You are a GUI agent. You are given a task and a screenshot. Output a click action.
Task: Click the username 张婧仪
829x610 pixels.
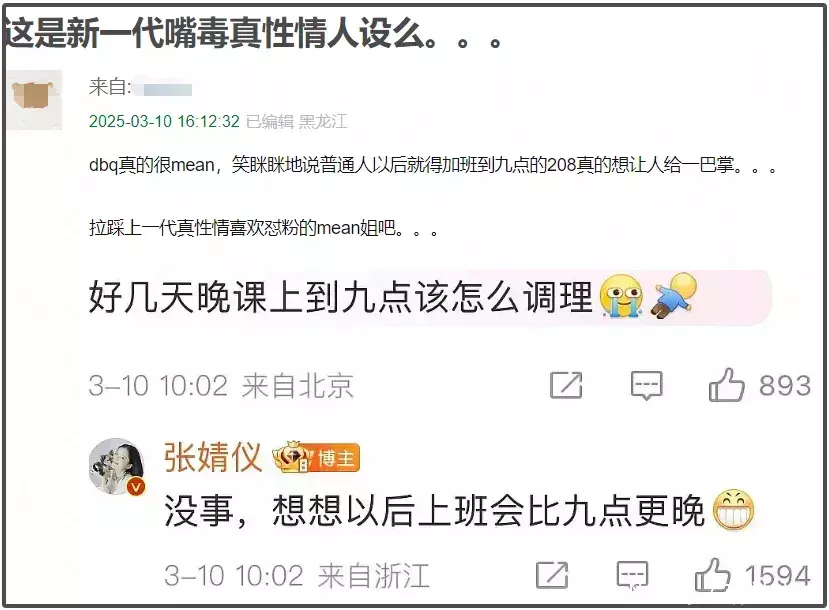[213, 457]
